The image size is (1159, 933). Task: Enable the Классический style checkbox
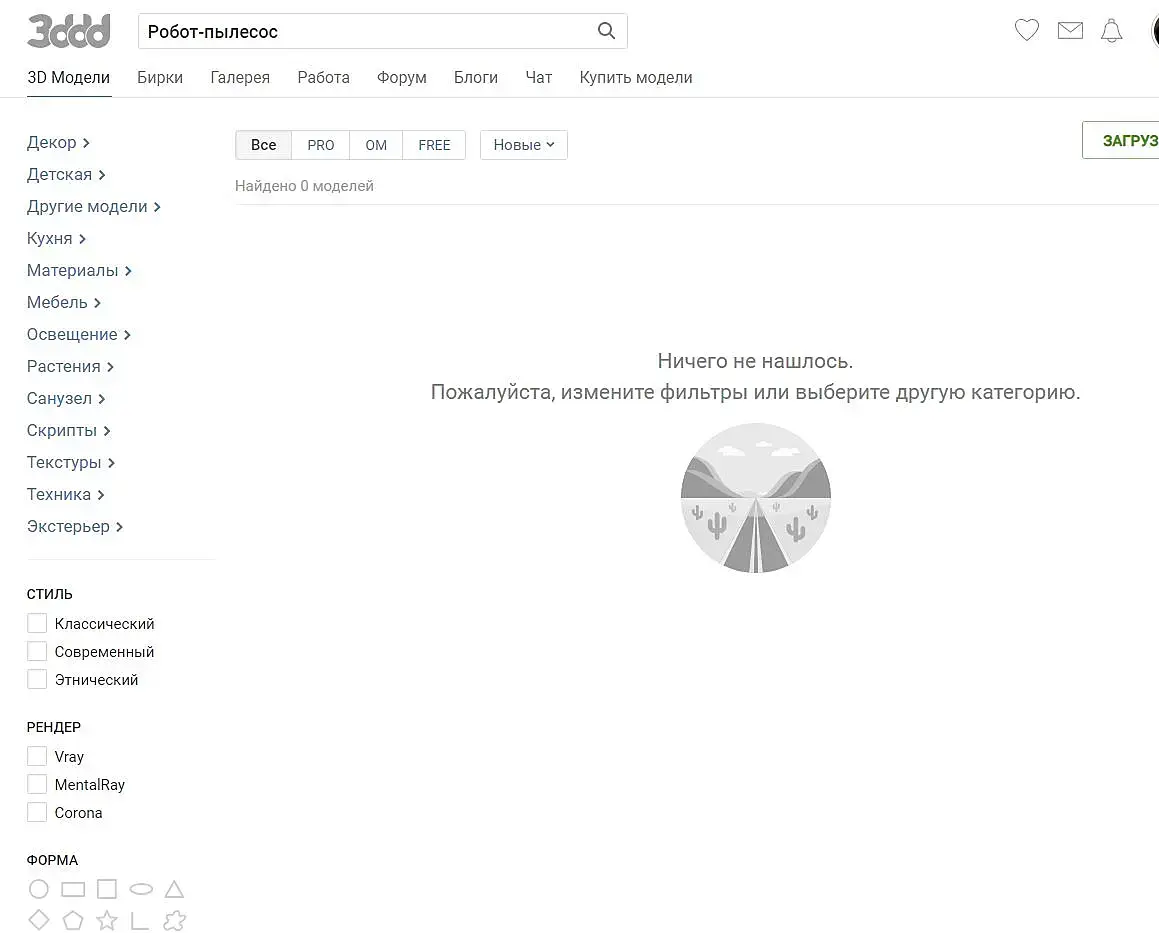pyautogui.click(x=37, y=624)
